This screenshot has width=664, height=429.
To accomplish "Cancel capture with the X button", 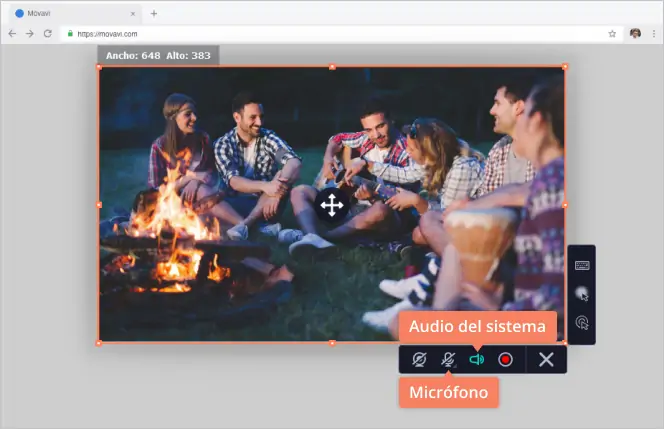I will pyautogui.click(x=546, y=360).
